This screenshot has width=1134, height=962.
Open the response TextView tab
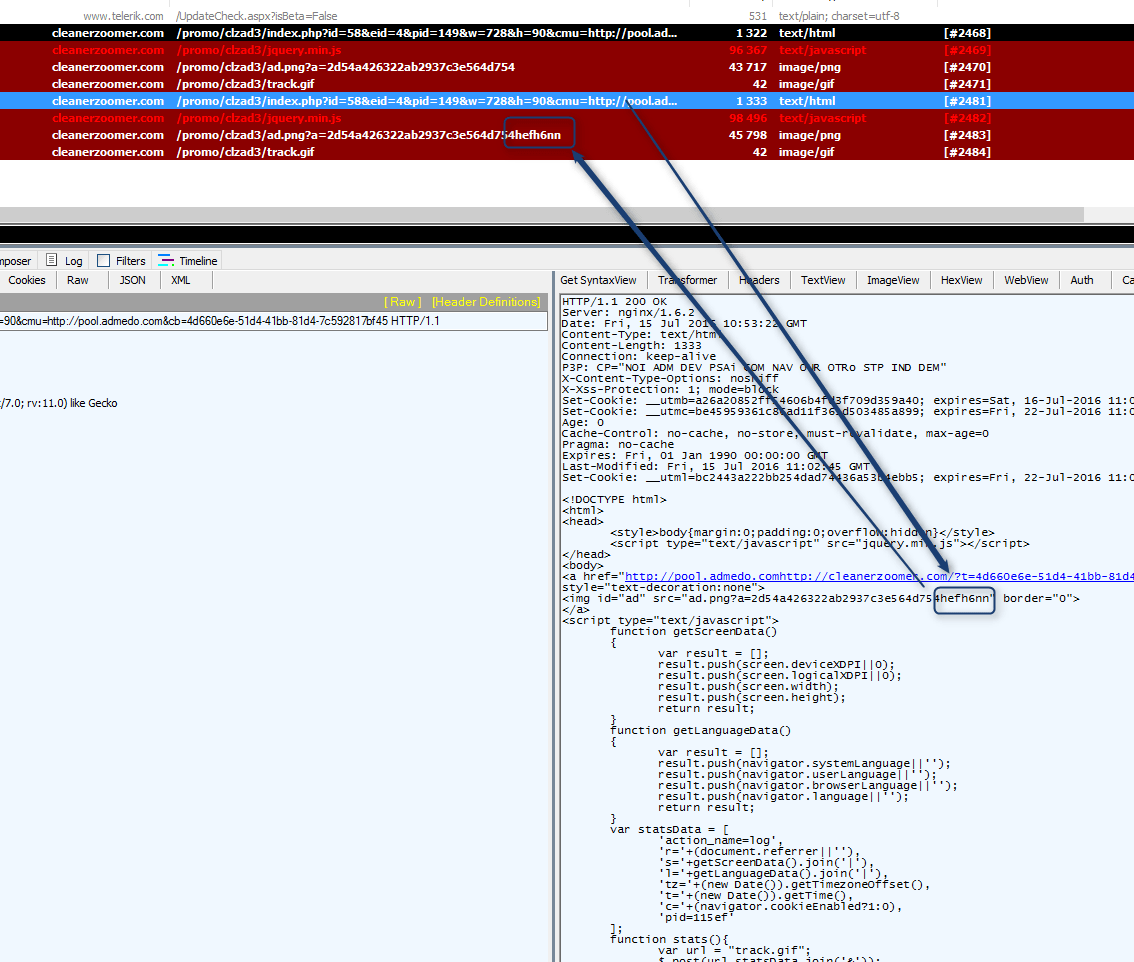(x=823, y=280)
